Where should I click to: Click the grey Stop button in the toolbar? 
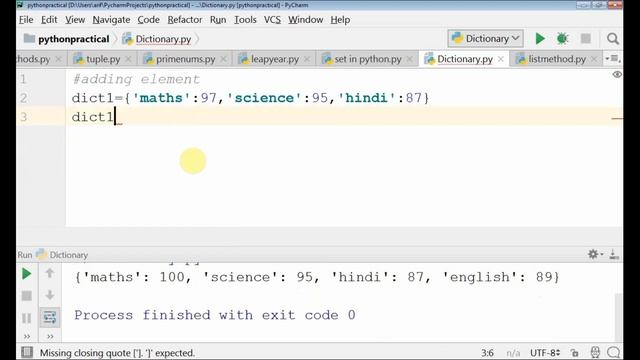coord(586,39)
